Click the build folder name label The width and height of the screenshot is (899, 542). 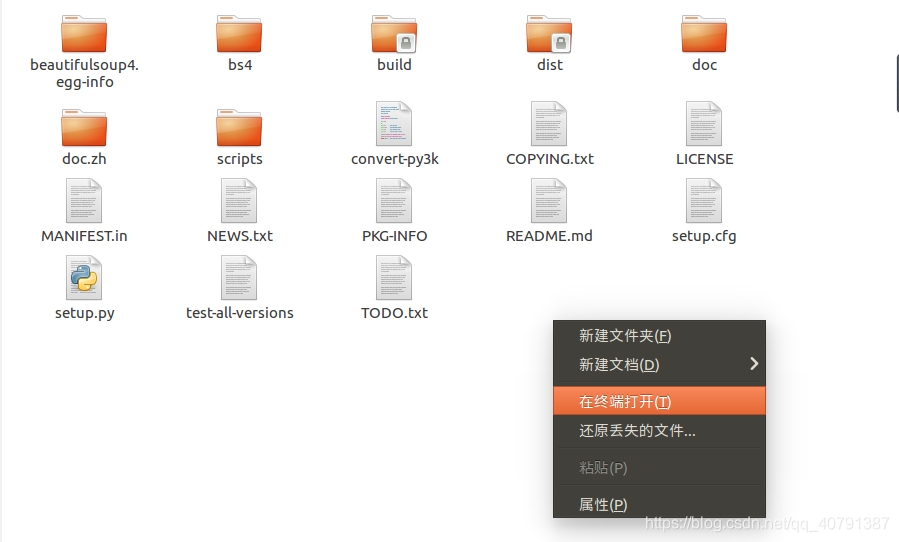tap(394, 65)
